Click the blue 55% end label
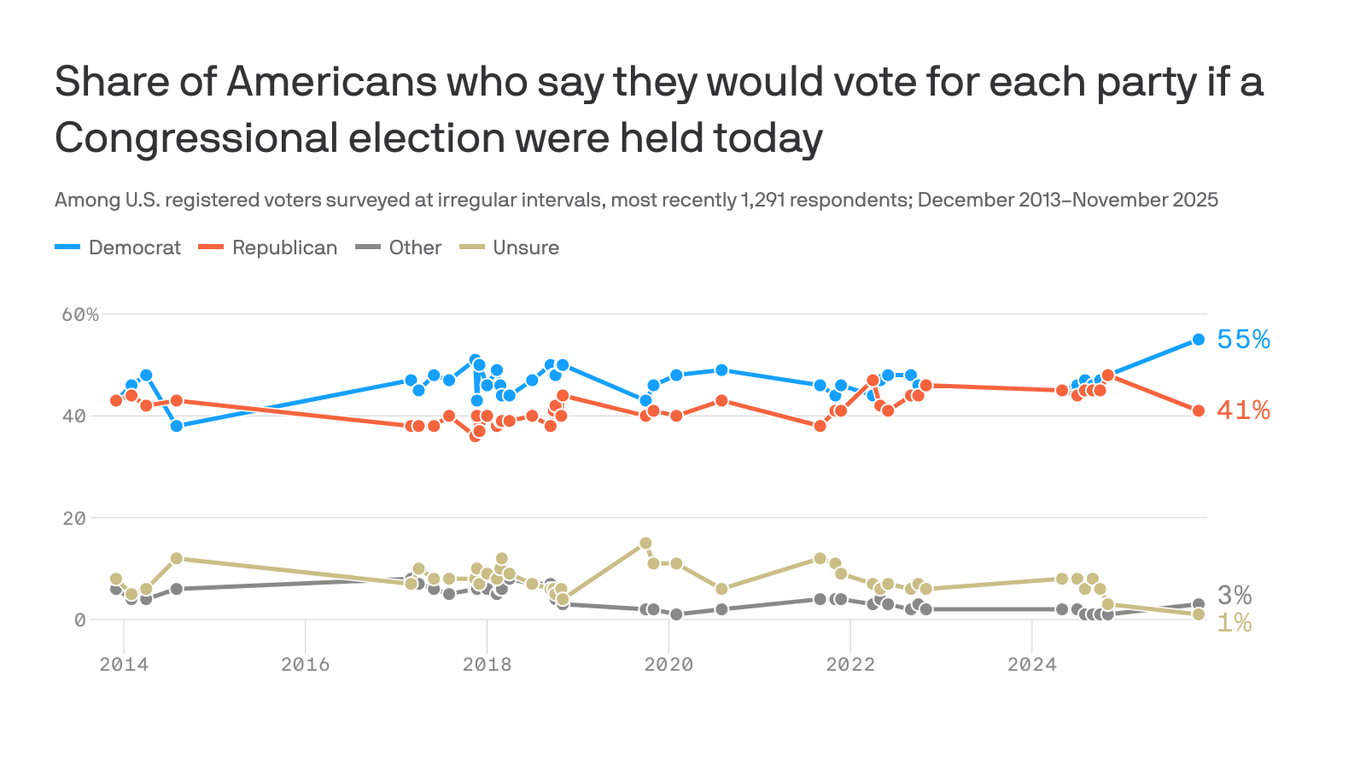 [x=1243, y=340]
